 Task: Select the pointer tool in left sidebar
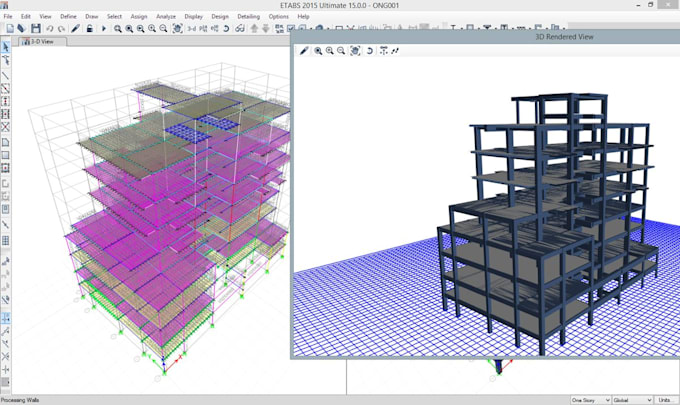pyautogui.click(x=7, y=46)
